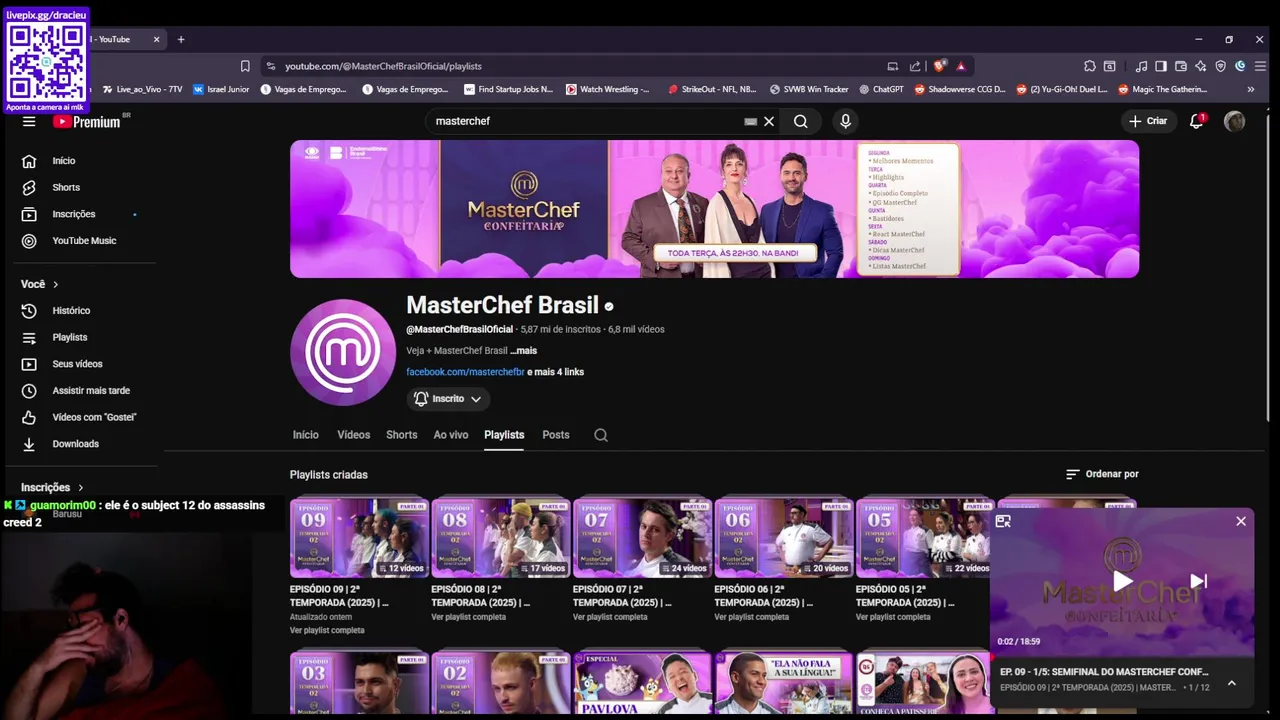Expand the miniplayer playlist panel
The height and width of the screenshot is (720, 1280).
(x=1232, y=683)
